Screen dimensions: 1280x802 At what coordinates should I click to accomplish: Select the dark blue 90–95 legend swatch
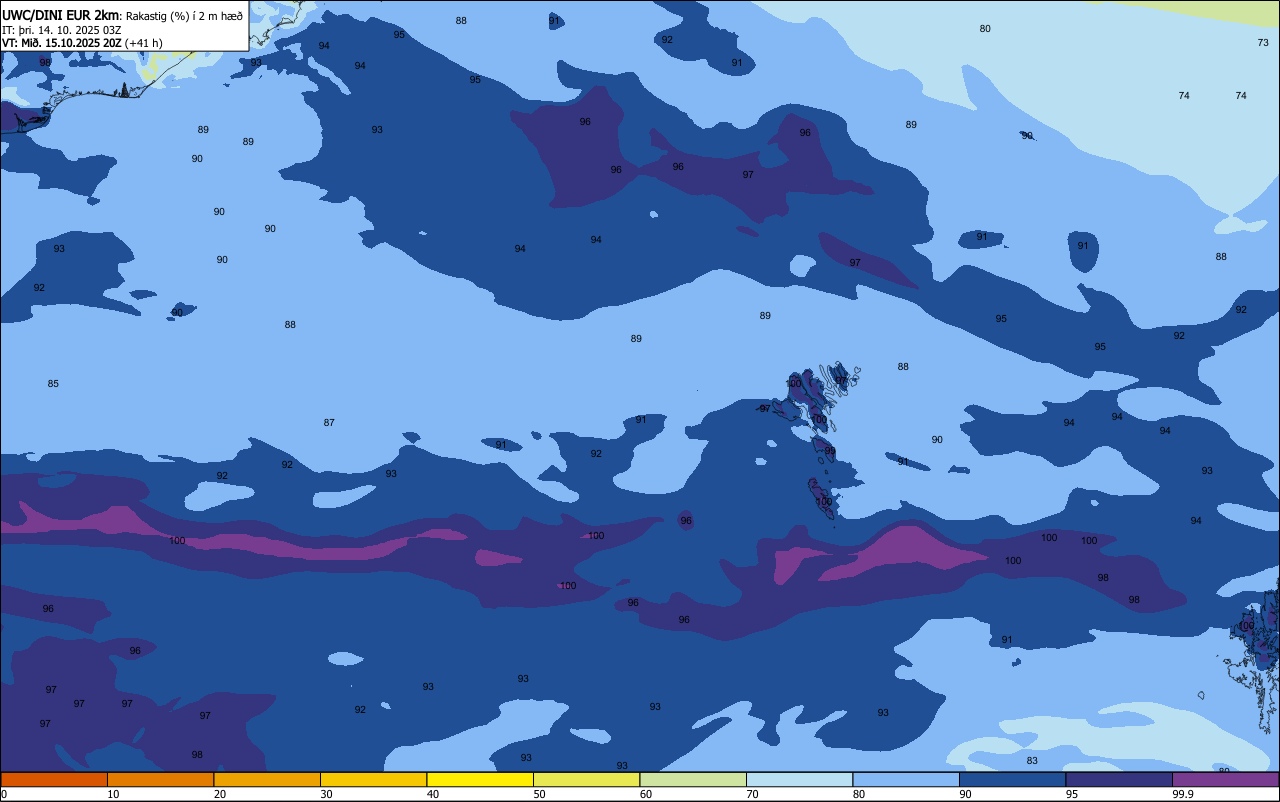click(x=1012, y=779)
